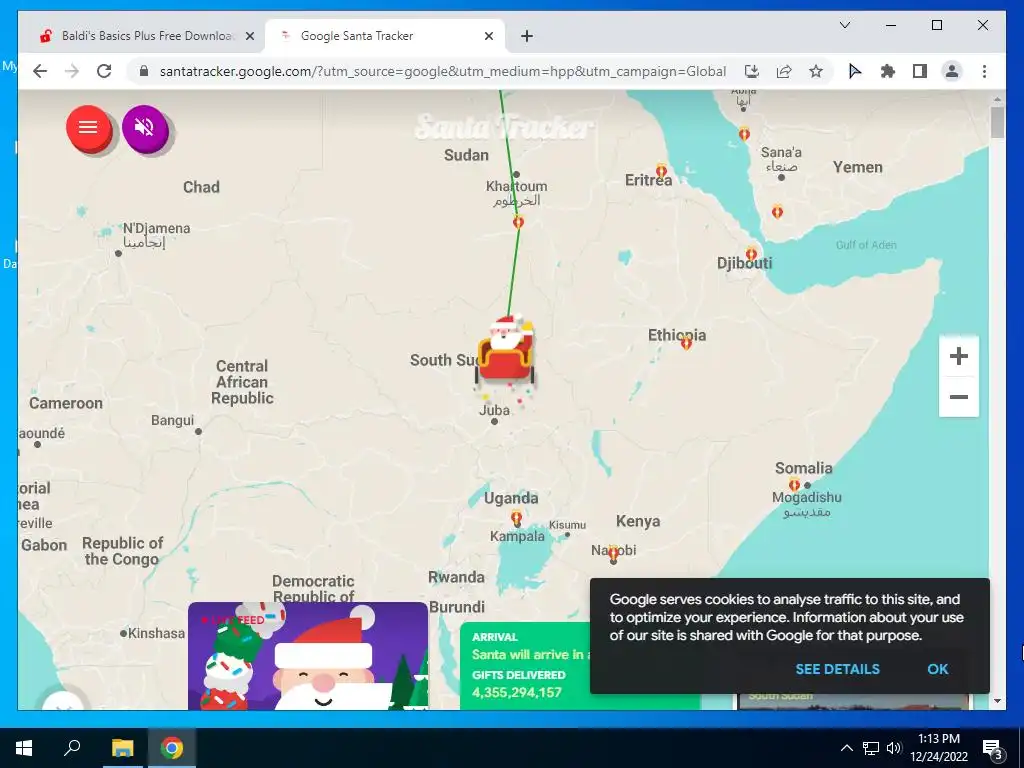This screenshot has height=768, width=1024.
Task: Click the Juba city label
Action: click(494, 410)
